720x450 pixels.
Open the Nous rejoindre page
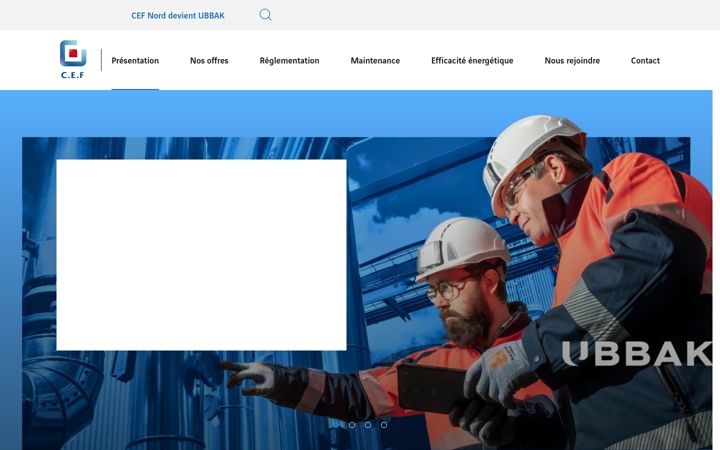click(572, 61)
